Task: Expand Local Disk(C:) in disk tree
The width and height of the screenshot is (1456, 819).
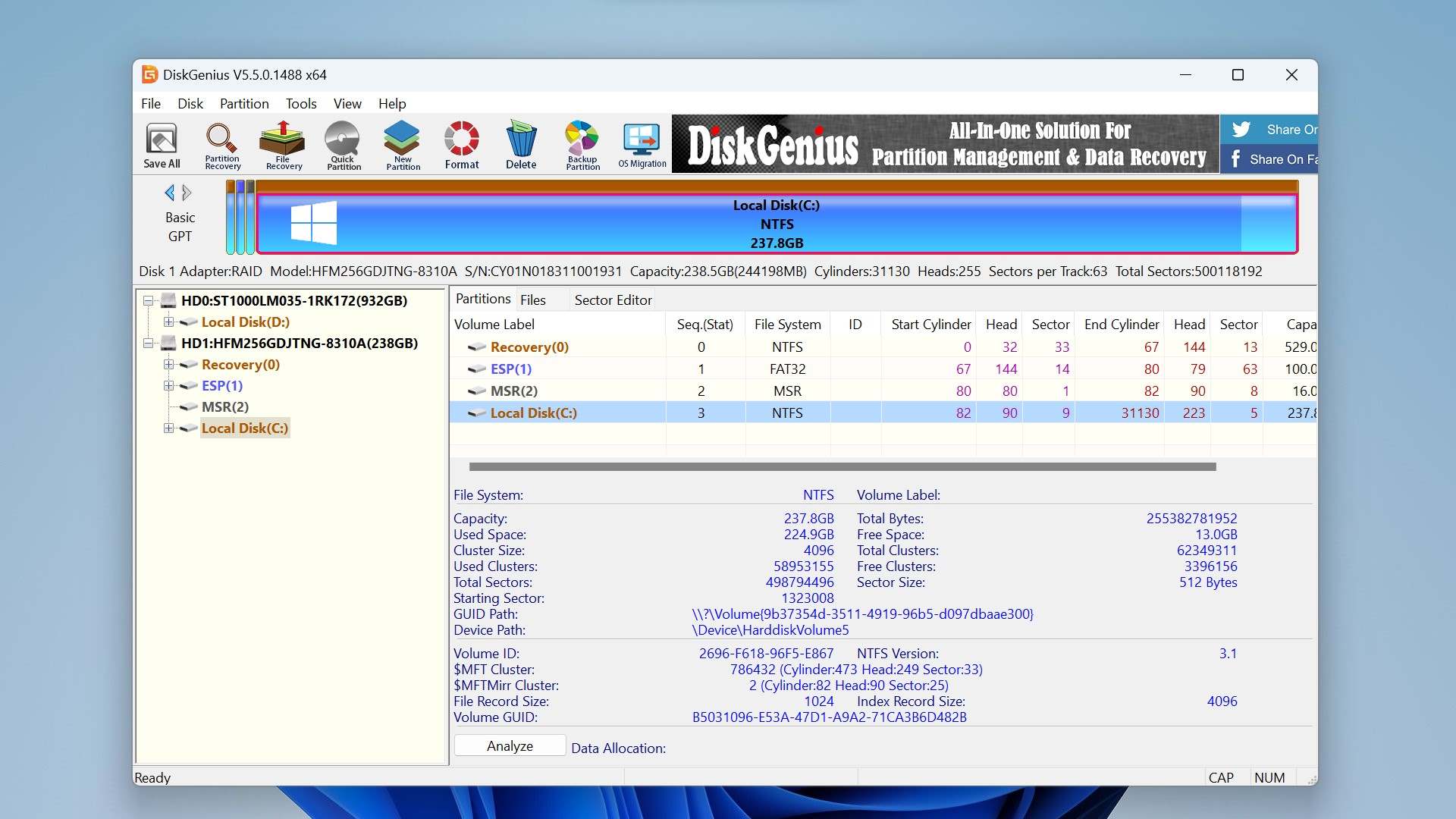Action: tap(168, 428)
